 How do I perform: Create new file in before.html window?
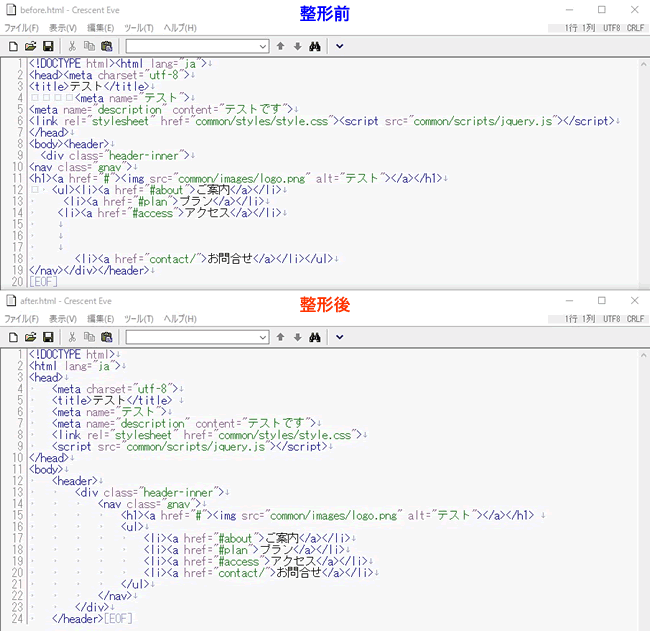coord(13,46)
